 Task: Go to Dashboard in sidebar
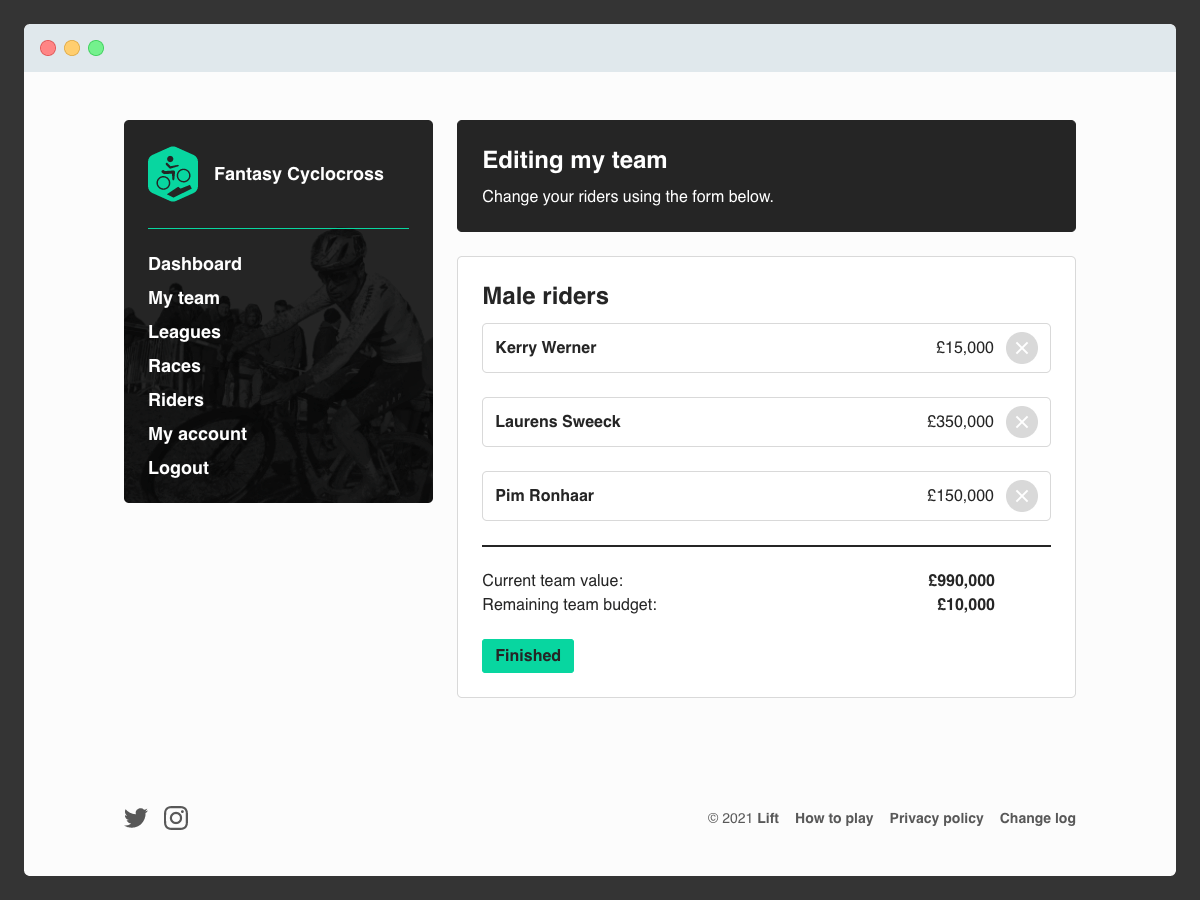195,264
